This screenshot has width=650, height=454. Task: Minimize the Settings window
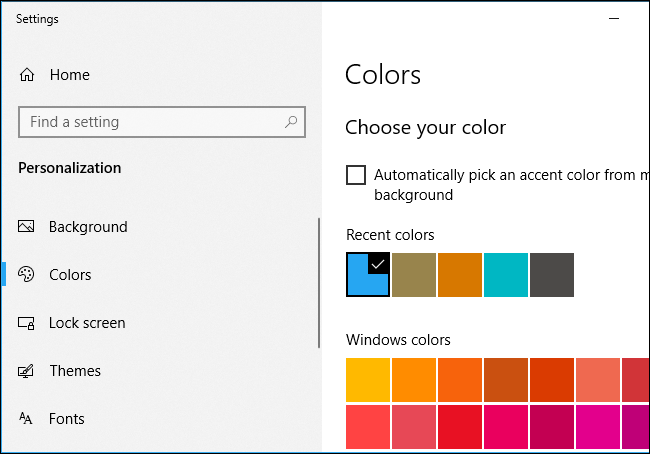614,18
